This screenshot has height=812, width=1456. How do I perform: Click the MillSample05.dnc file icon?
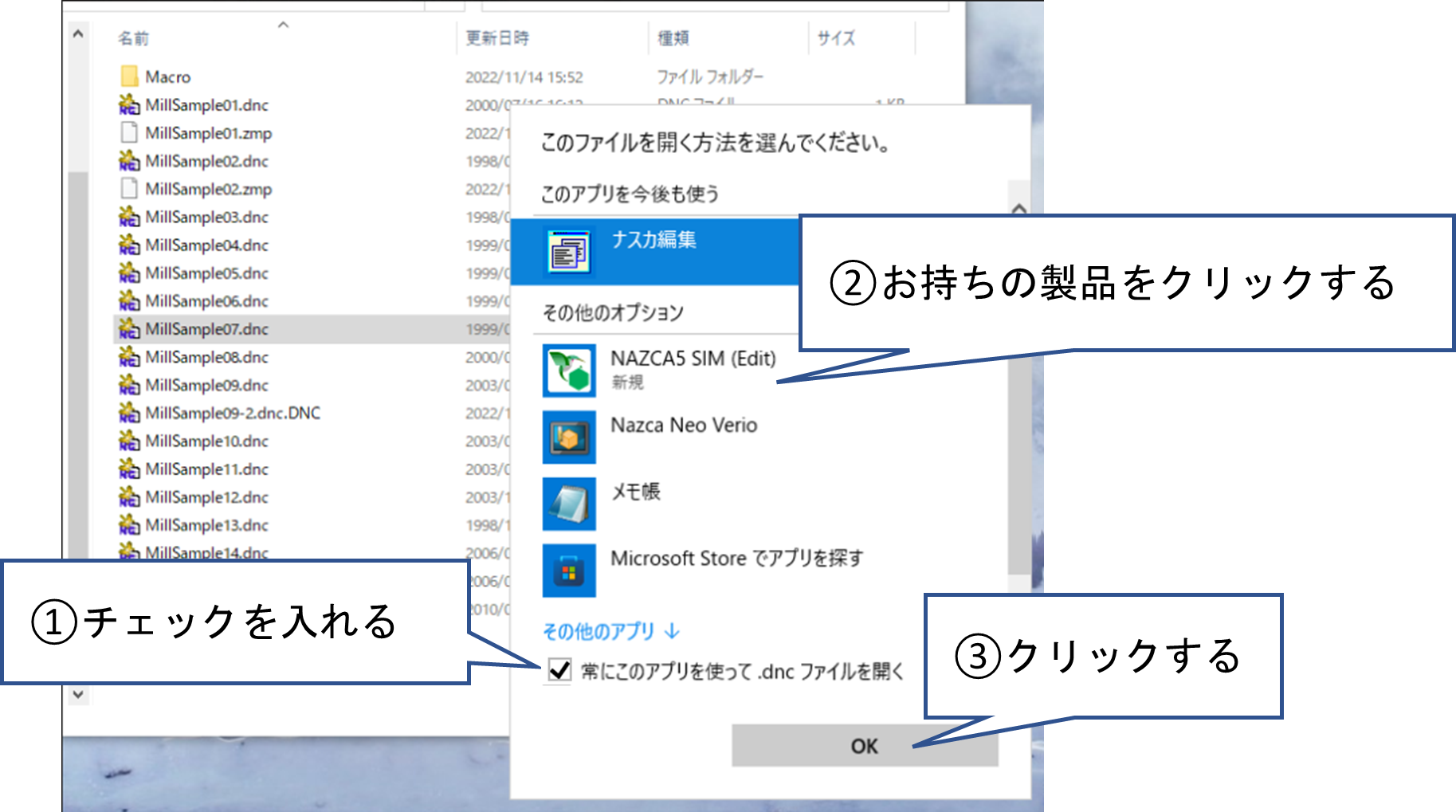[129, 273]
